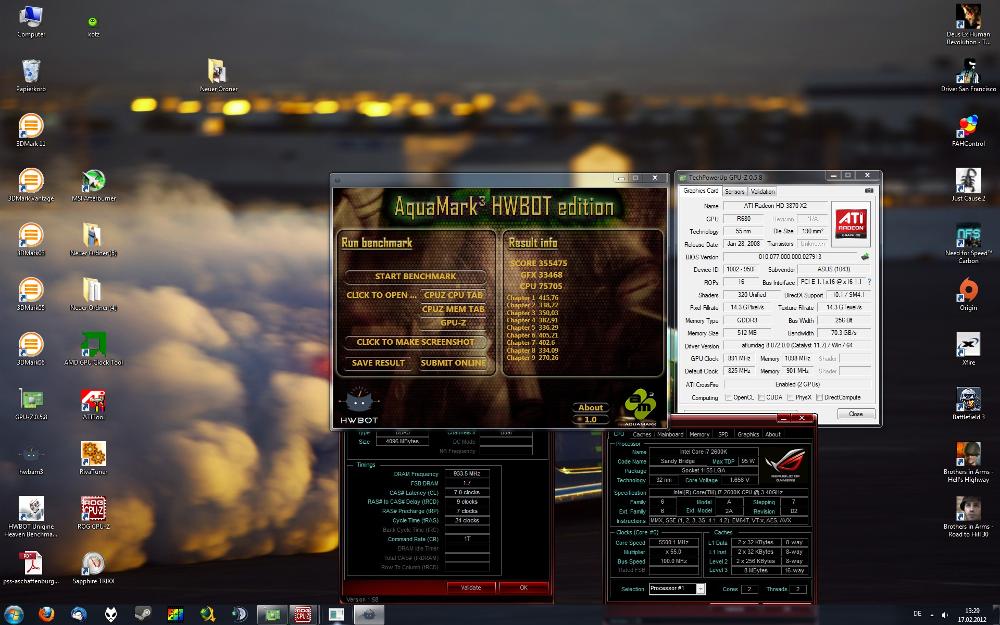The width and height of the screenshot is (1000, 625).
Task: Click START BENCHMARK in AquaMark
Action: tap(415, 276)
